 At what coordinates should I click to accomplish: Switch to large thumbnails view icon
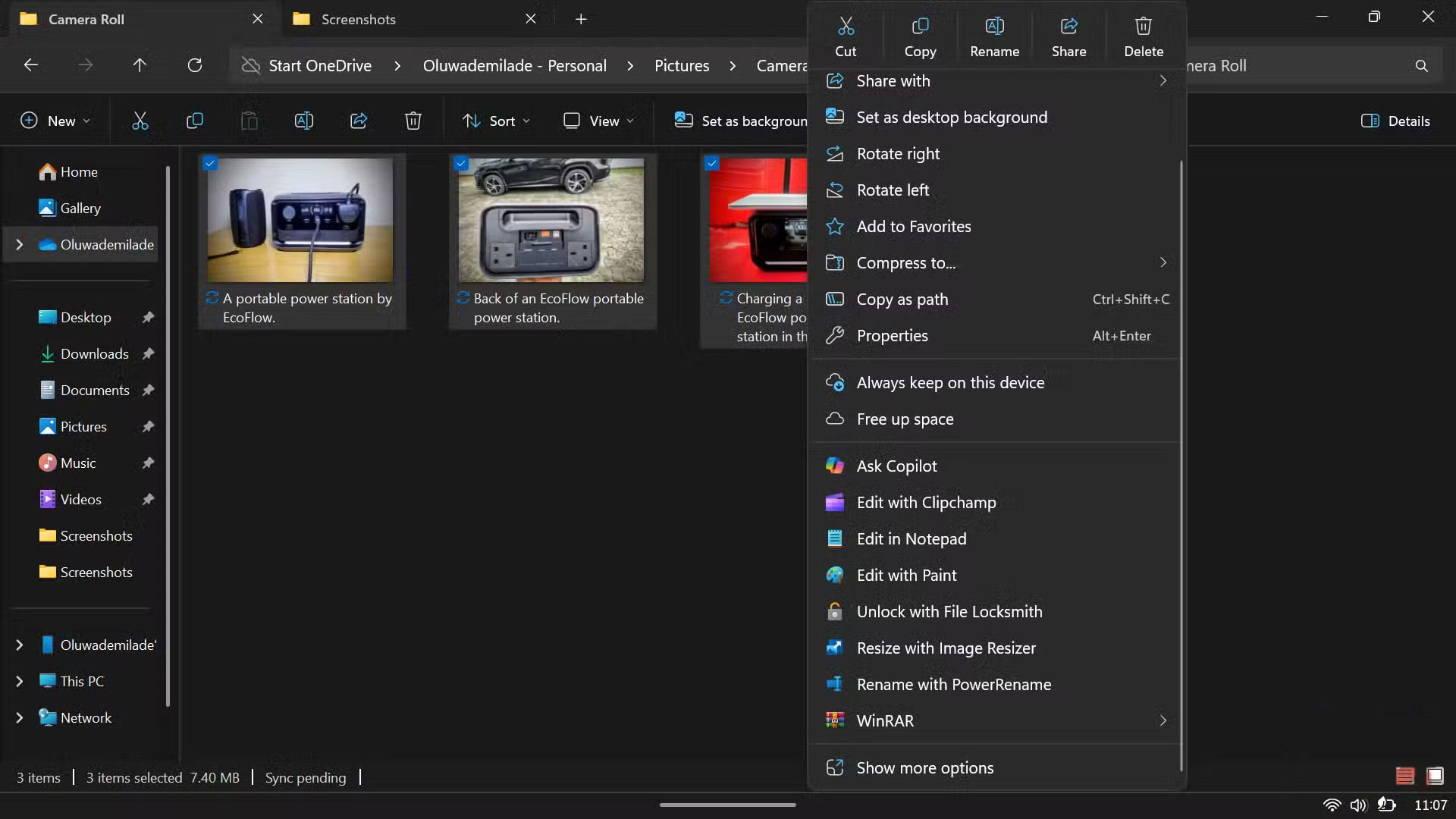point(1434,776)
